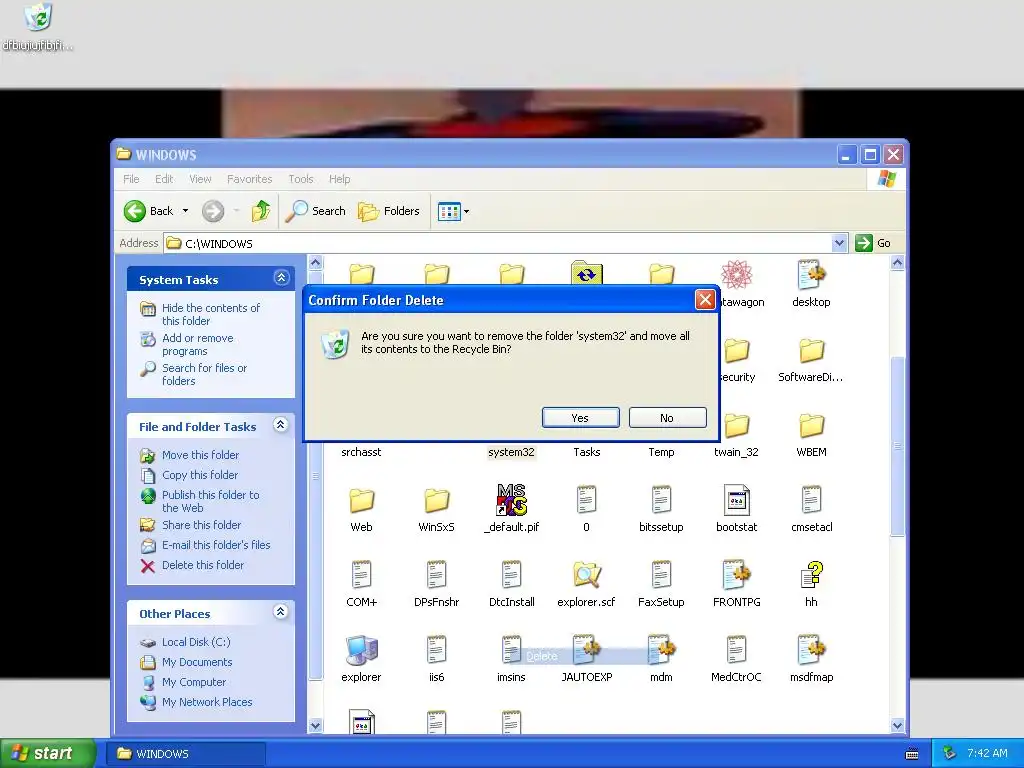Open the Favorites menu
Screen dimensions: 1024x768
point(249,179)
